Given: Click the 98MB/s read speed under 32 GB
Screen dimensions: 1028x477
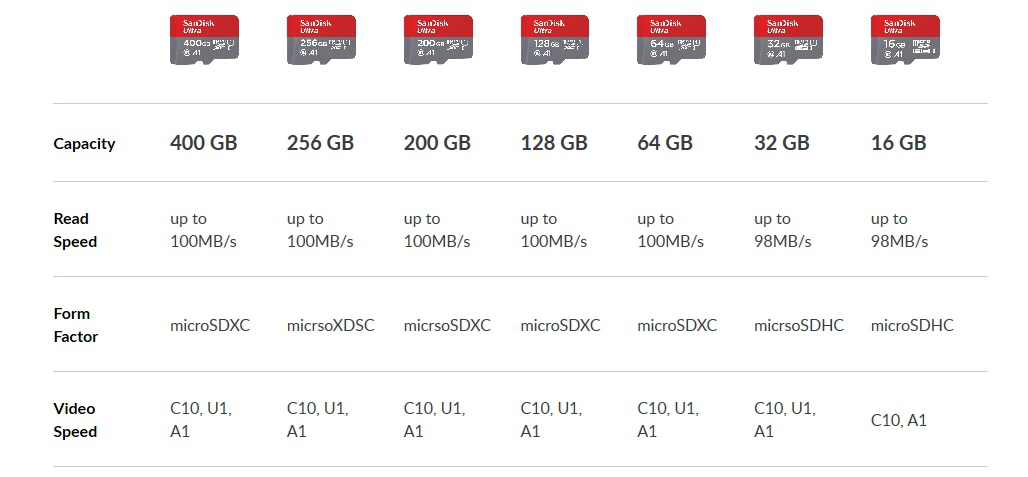Looking at the screenshot, I should coord(783,242).
